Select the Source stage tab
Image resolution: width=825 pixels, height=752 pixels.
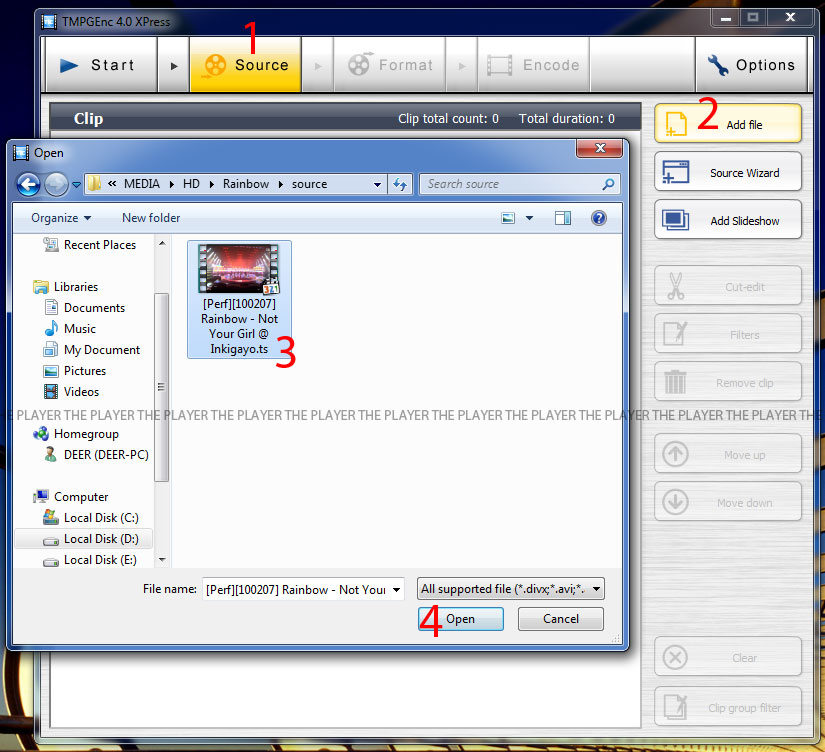point(246,65)
